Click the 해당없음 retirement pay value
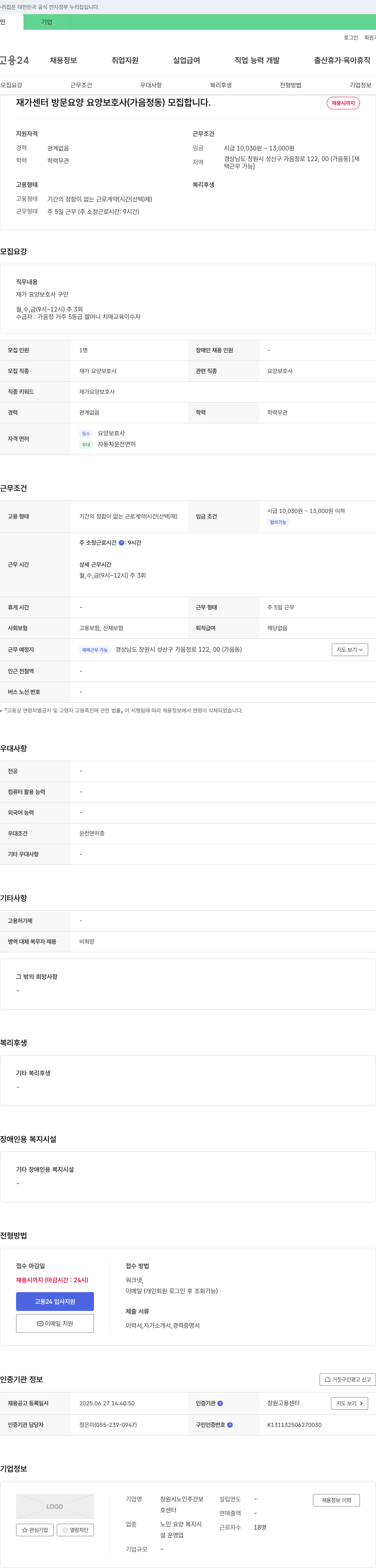Viewport: 376px width, 1568px height. tap(277, 628)
